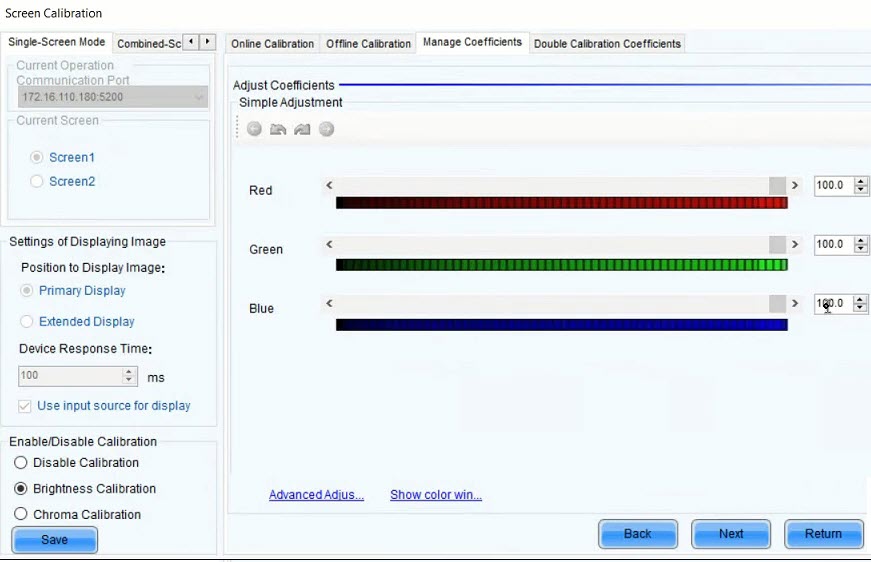Open the Advanced Adjus... link
This screenshot has width=871, height=562.
click(316, 495)
